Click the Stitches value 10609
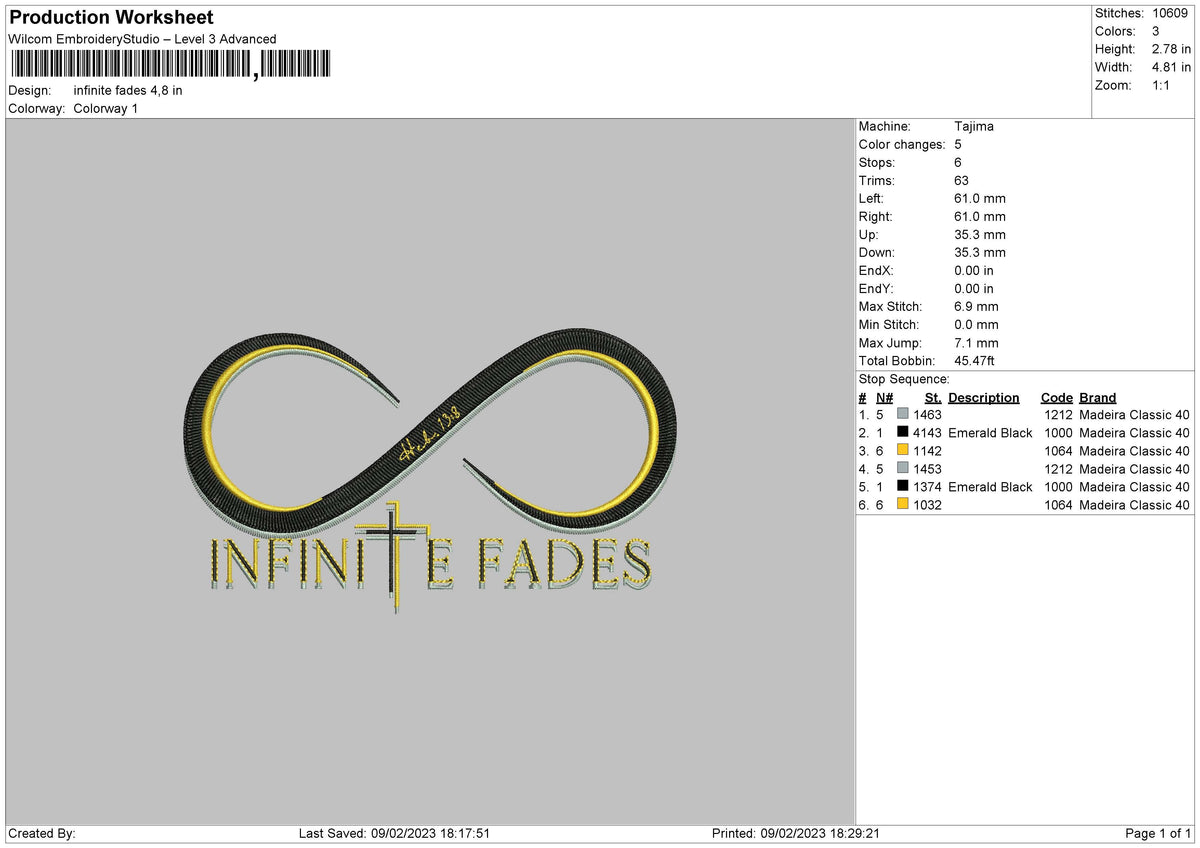The width and height of the screenshot is (1200, 848). pos(1171,13)
